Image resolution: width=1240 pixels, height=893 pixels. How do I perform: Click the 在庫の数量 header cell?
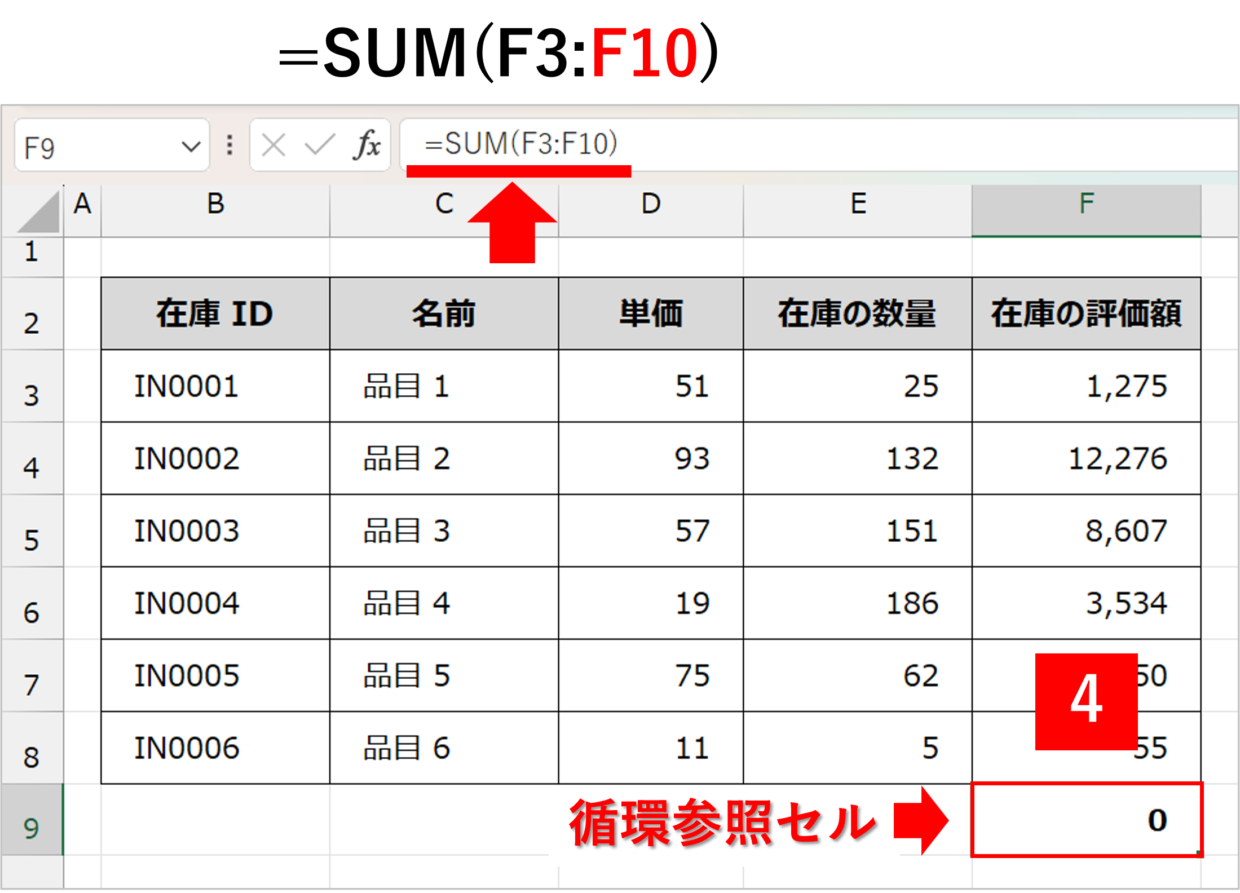click(x=858, y=314)
